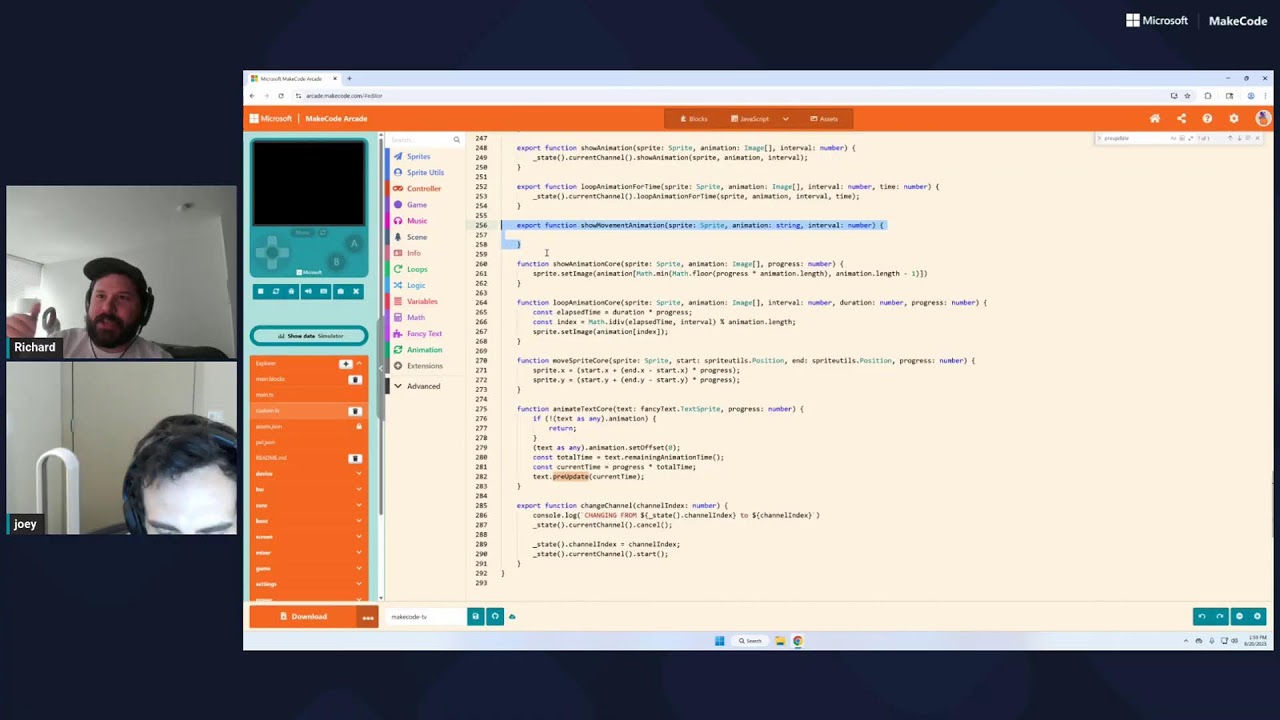Image resolution: width=1280 pixels, height=720 pixels.
Task: Focus the toolbox search field
Action: (x=425, y=139)
